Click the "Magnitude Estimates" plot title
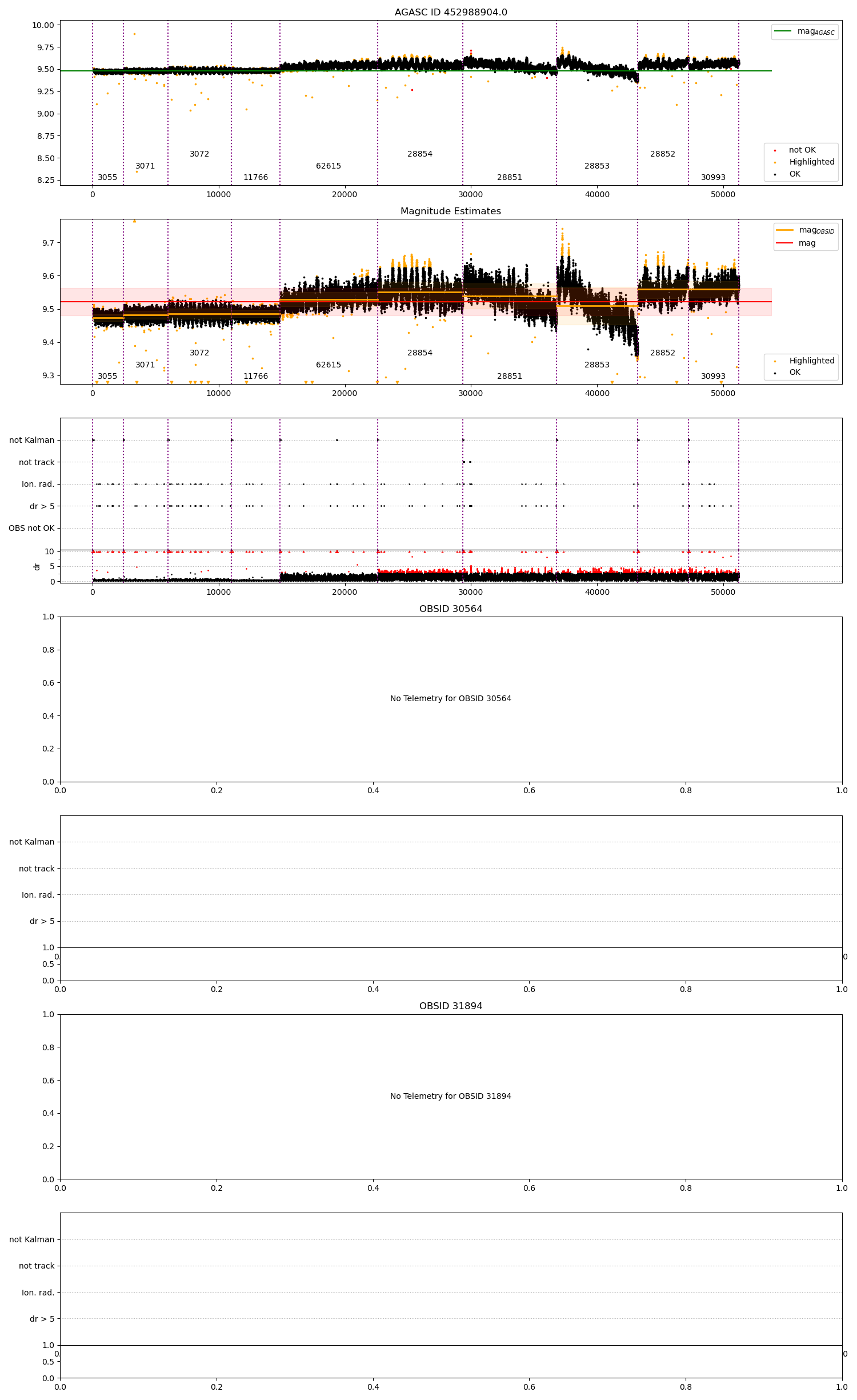The width and height of the screenshot is (857, 1400). (x=451, y=211)
